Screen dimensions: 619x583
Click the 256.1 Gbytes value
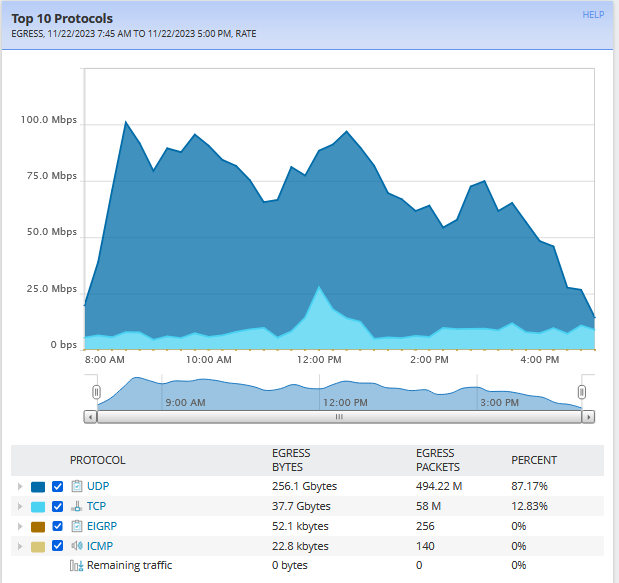[x=304, y=486]
